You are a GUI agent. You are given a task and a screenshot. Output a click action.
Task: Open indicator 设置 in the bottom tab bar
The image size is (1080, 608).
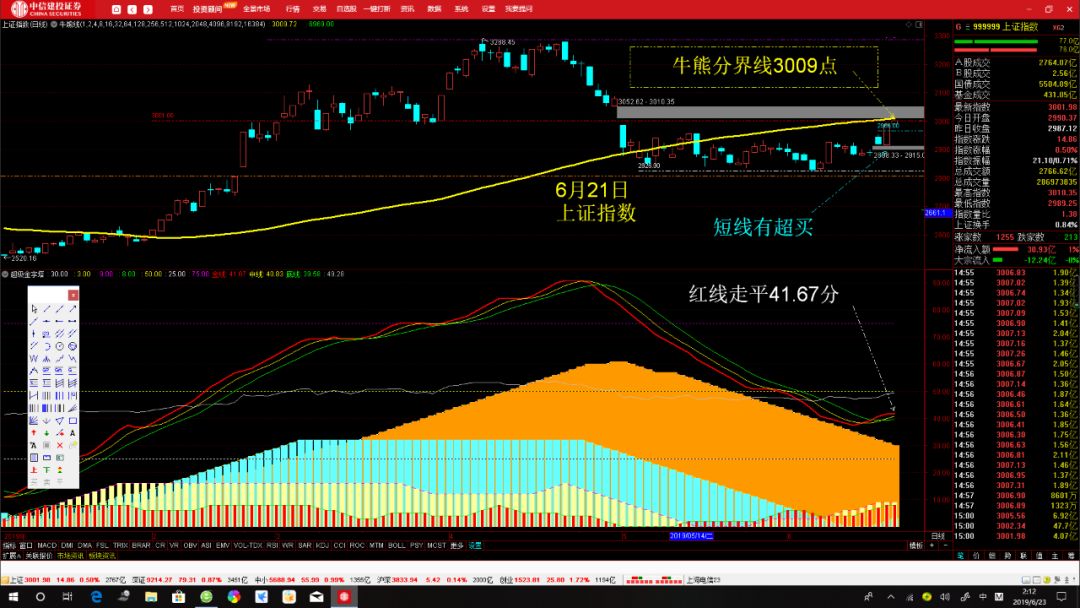pyautogui.click(x=475, y=545)
